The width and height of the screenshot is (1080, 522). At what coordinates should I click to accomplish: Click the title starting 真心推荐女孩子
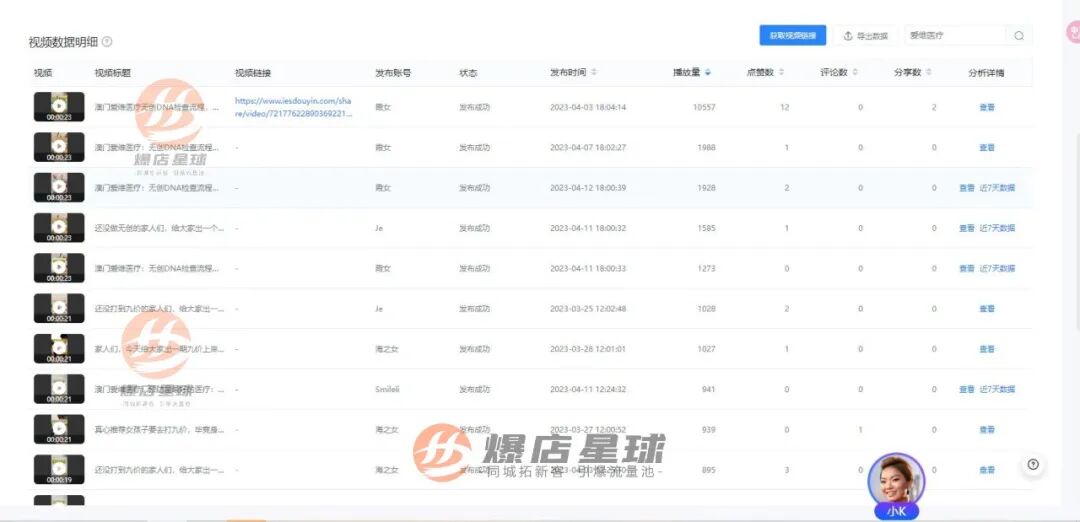pyautogui.click(x=159, y=430)
